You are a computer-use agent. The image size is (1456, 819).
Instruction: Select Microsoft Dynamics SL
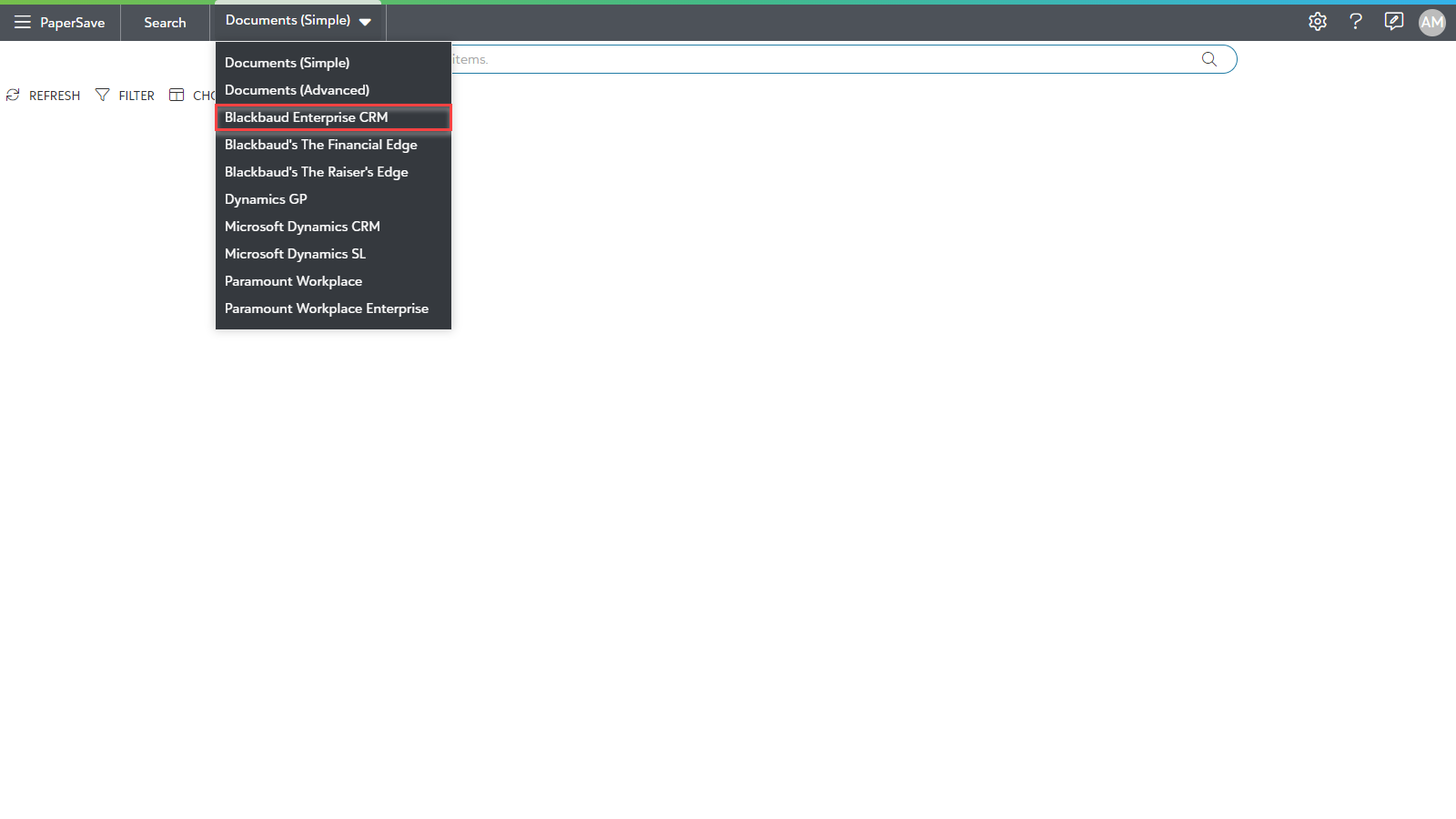(295, 254)
